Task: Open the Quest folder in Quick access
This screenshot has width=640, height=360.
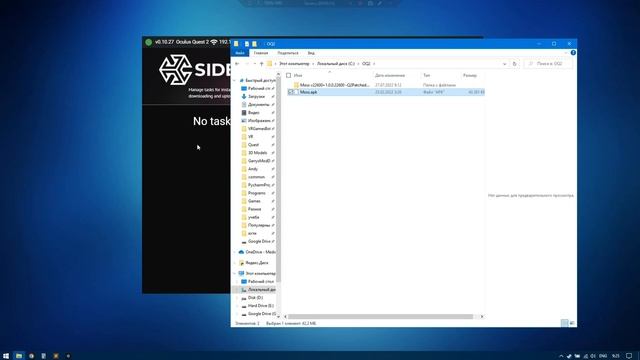Action: coord(253,145)
